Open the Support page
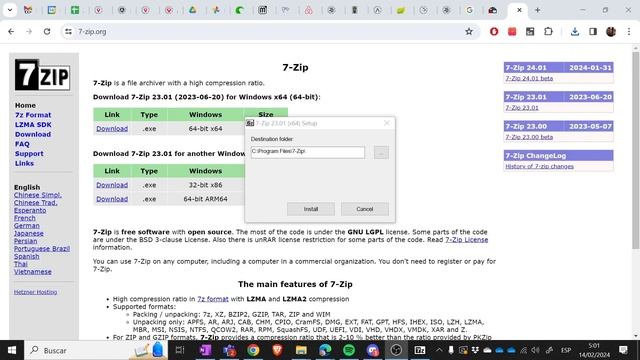Screen dimensions: 640x360 coord(29,153)
